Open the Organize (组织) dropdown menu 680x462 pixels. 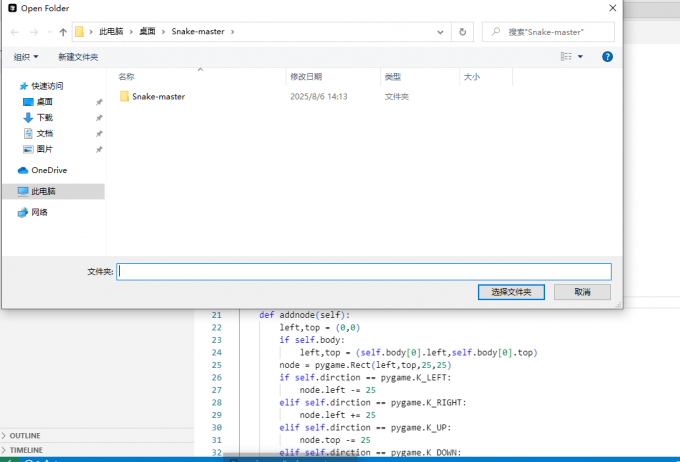tap(27, 57)
